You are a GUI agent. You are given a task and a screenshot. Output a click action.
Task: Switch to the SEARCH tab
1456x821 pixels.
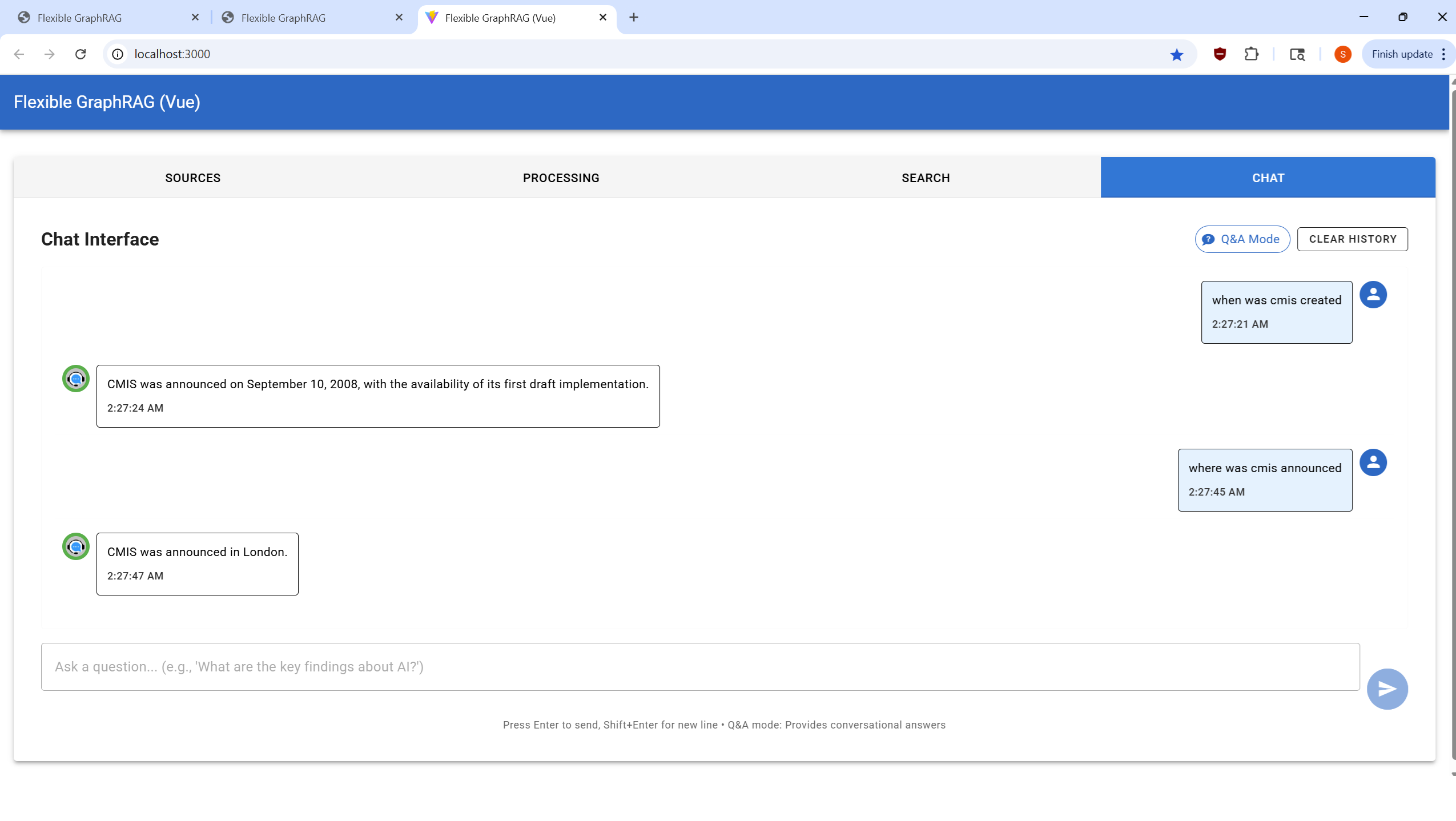[x=925, y=178]
